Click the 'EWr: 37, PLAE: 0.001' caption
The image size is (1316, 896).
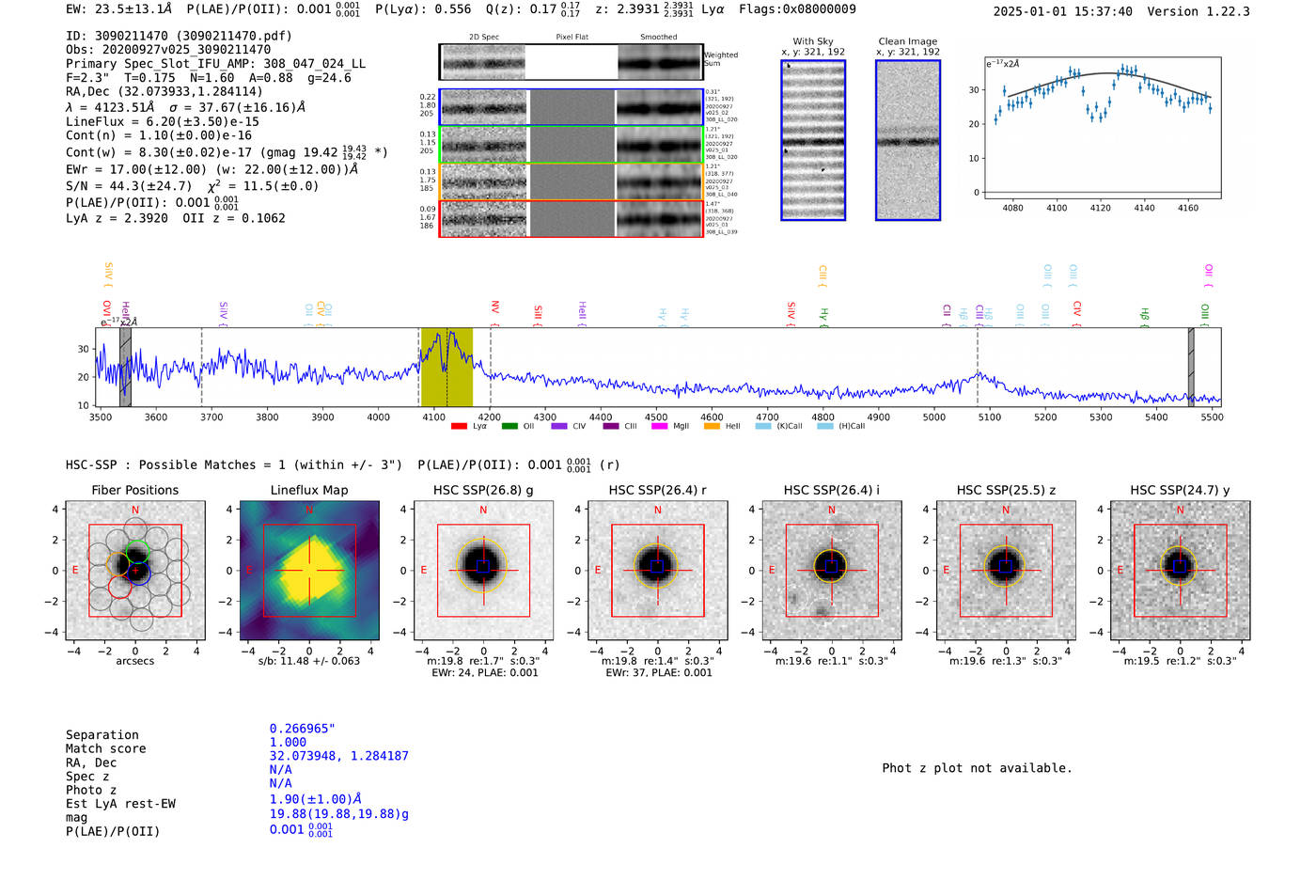(659, 673)
